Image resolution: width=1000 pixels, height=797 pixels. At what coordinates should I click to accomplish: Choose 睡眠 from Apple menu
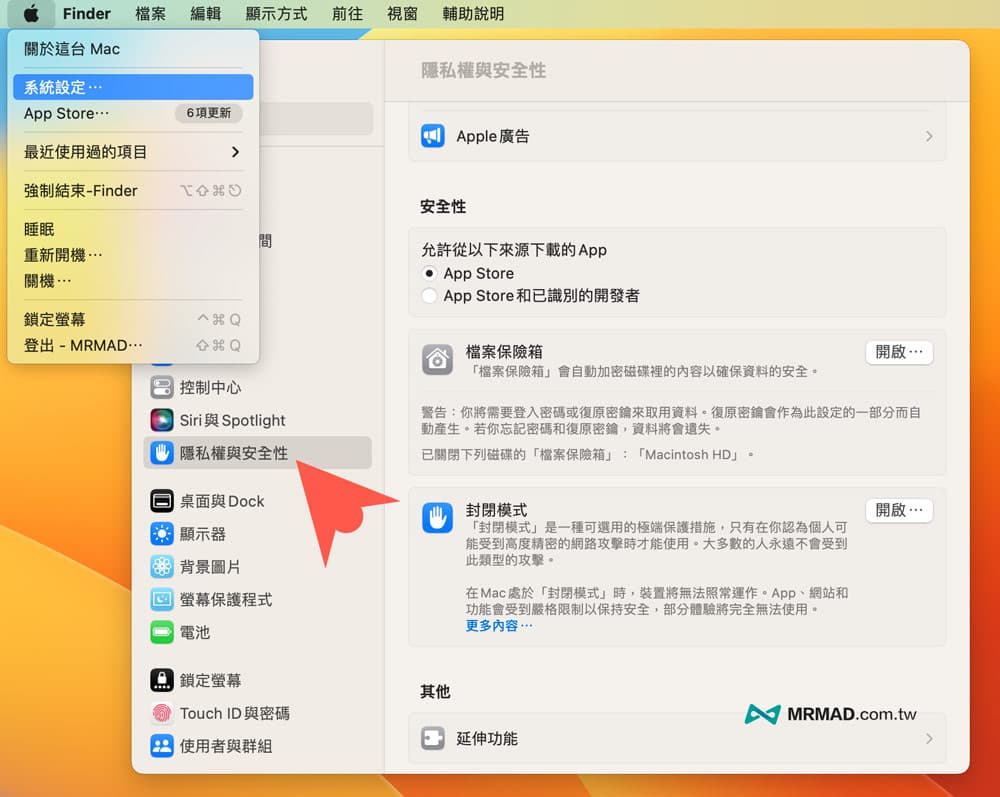[133, 230]
